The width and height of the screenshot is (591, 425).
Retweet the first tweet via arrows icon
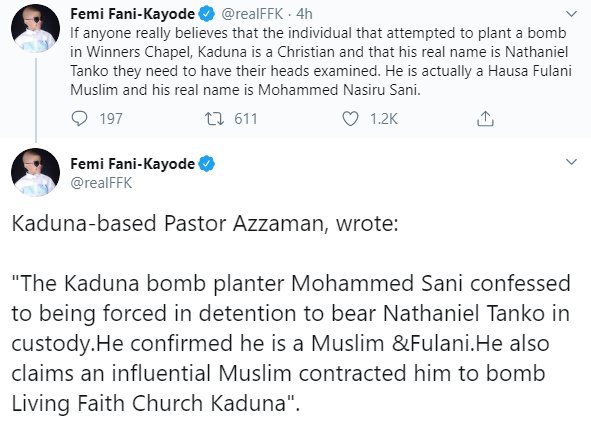[214, 119]
